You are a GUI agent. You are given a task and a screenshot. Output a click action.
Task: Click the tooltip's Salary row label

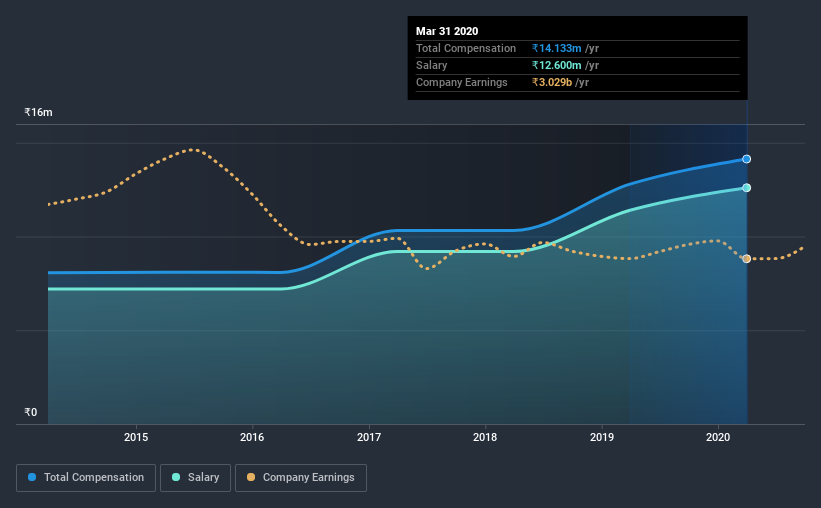(431, 65)
